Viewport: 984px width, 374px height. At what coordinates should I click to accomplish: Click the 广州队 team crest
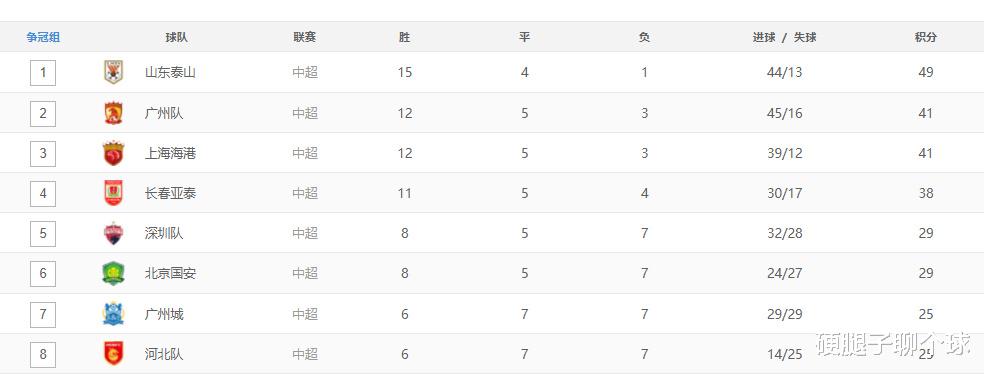point(113,113)
